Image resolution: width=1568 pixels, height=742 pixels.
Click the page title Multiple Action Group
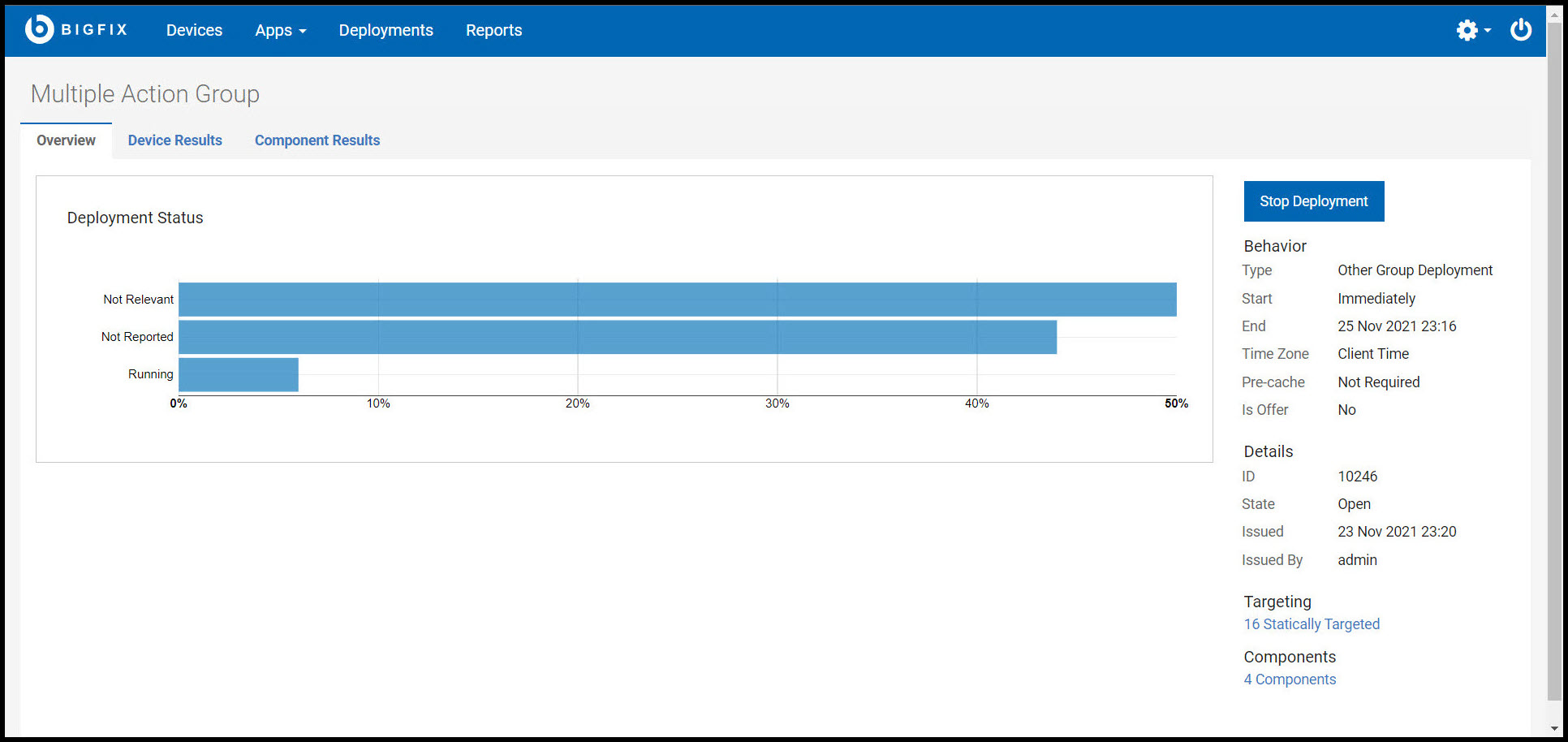click(x=144, y=93)
